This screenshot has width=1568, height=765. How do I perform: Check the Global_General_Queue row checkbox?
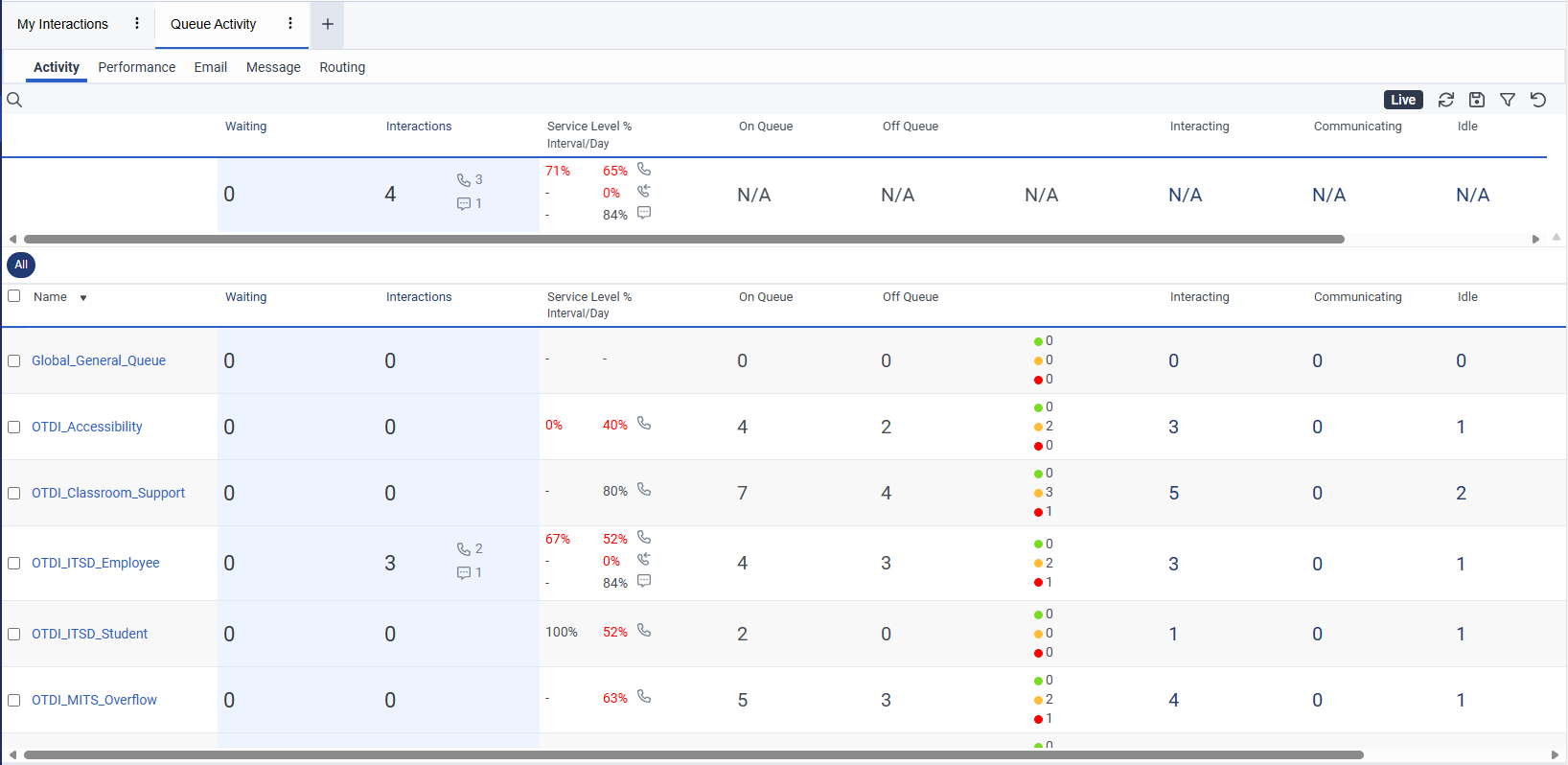coord(14,361)
